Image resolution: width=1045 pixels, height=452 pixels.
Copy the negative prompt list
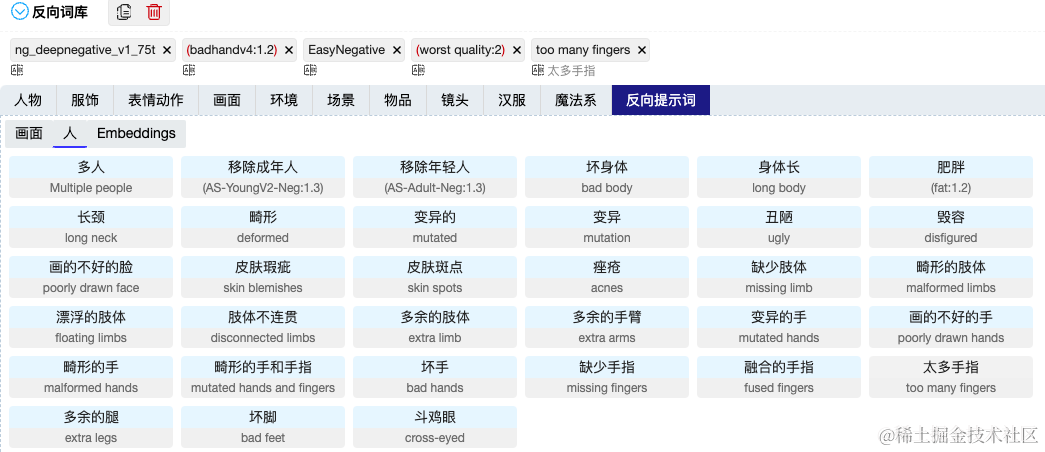123,12
